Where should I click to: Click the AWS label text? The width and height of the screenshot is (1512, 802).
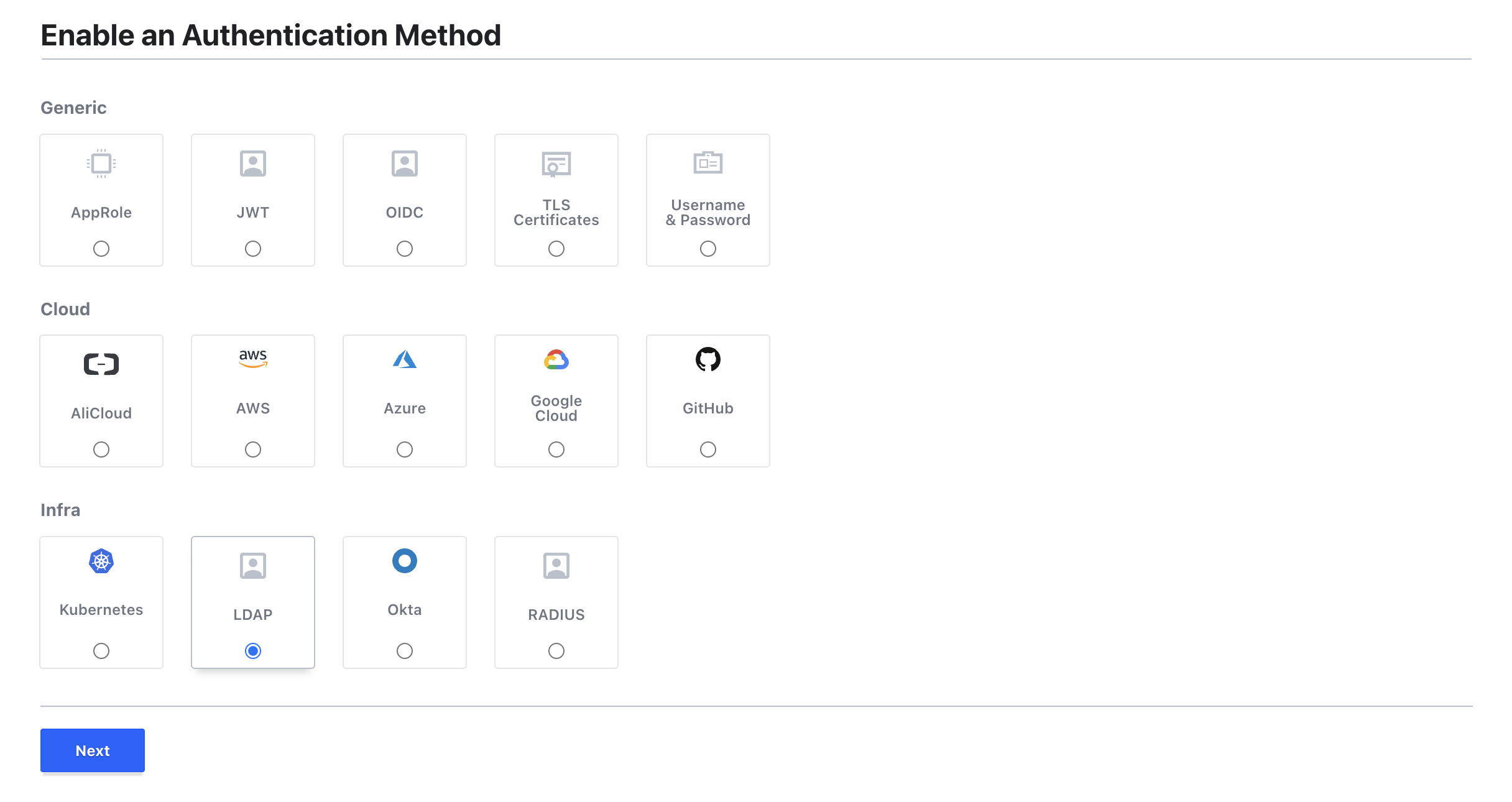[x=253, y=408]
